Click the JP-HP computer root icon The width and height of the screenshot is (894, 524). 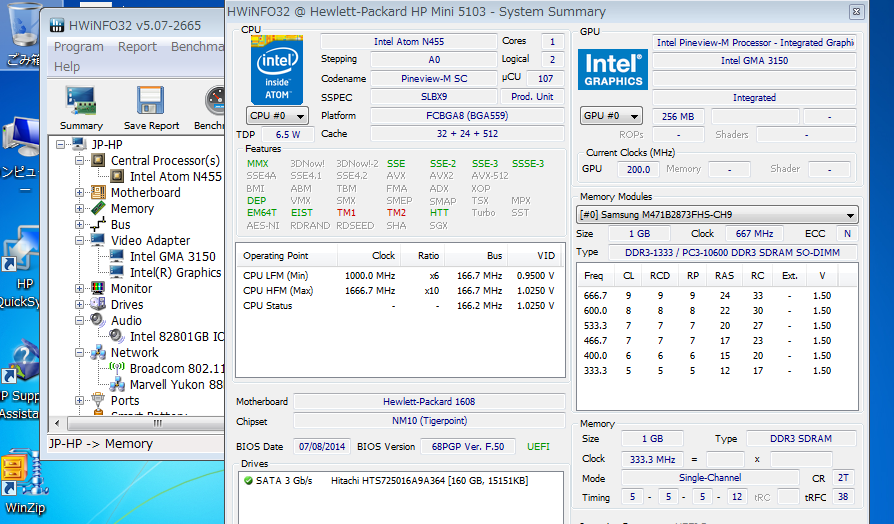79,144
